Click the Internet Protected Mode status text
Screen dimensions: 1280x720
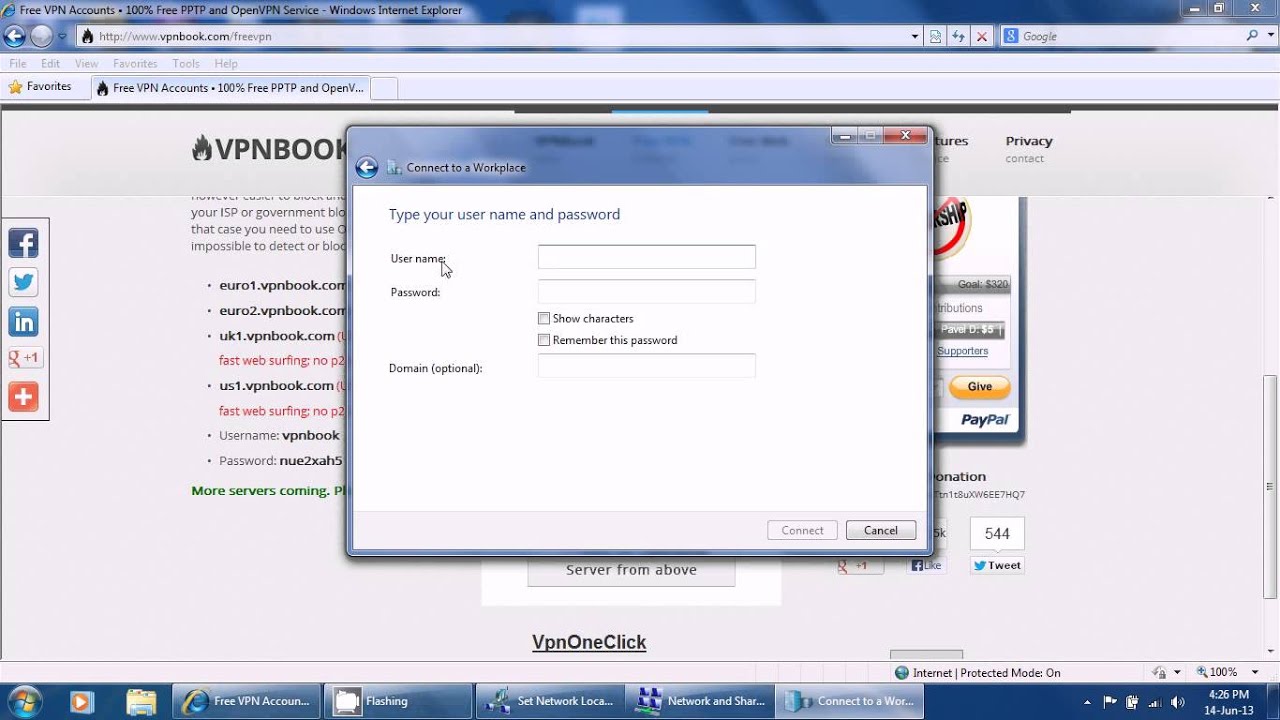(987, 673)
